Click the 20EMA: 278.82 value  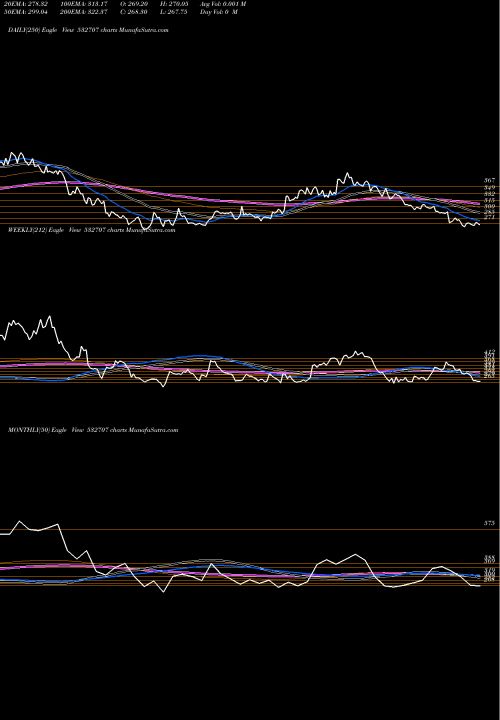28,4
